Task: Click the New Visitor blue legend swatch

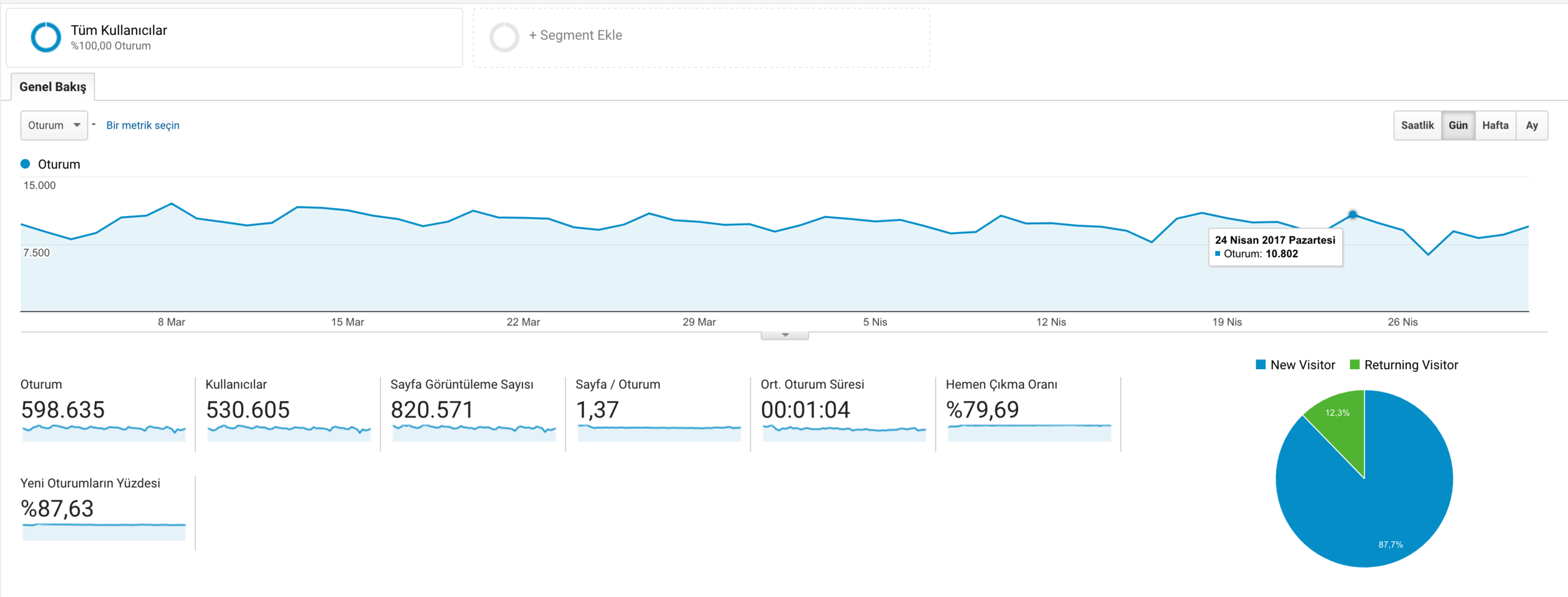Action: [x=1261, y=365]
